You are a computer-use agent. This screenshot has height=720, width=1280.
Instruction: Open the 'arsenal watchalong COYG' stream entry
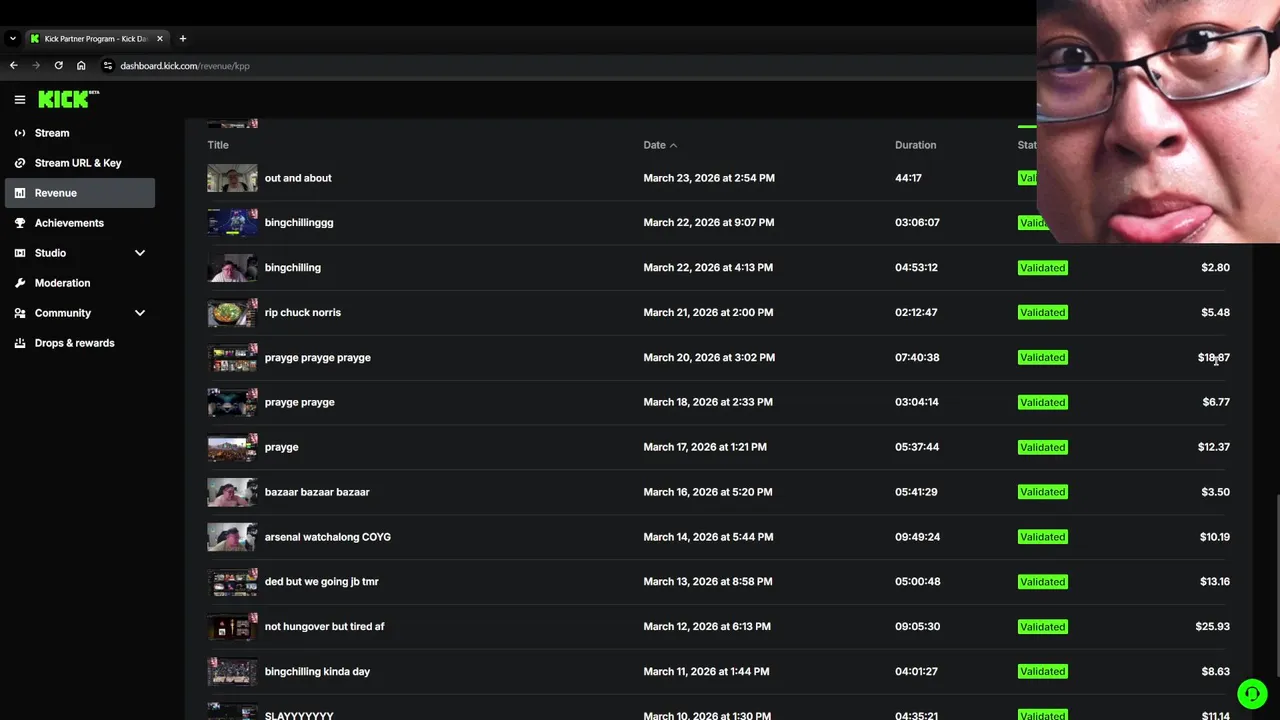[x=327, y=537]
